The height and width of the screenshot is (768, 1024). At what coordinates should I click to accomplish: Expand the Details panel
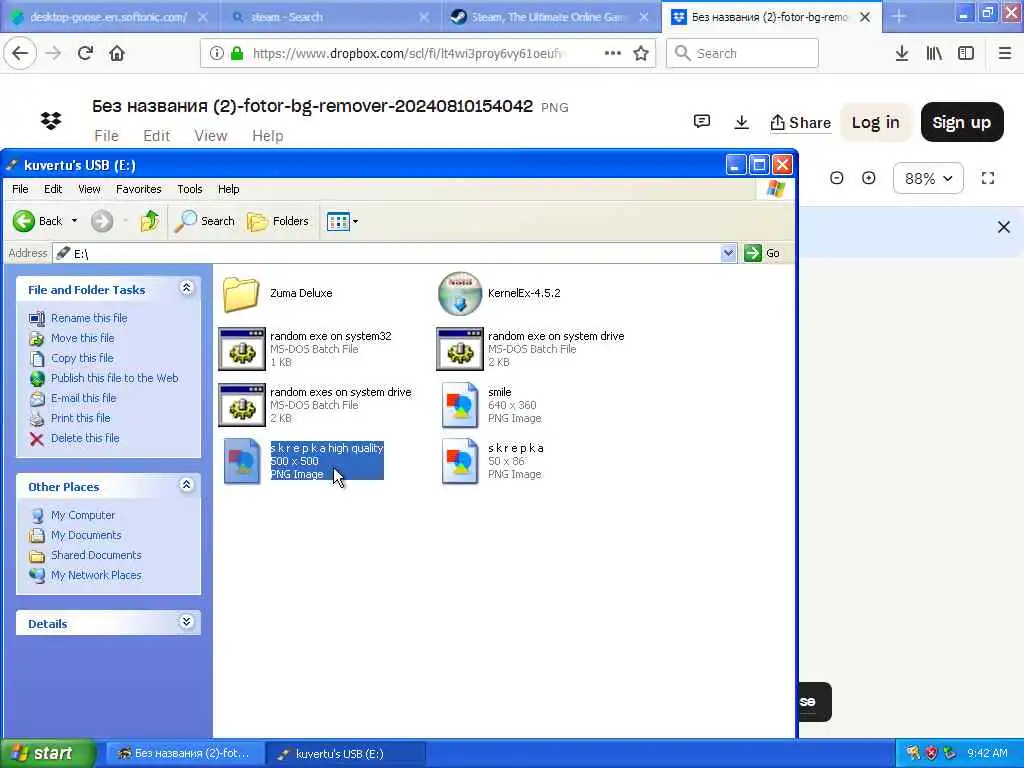coord(186,622)
